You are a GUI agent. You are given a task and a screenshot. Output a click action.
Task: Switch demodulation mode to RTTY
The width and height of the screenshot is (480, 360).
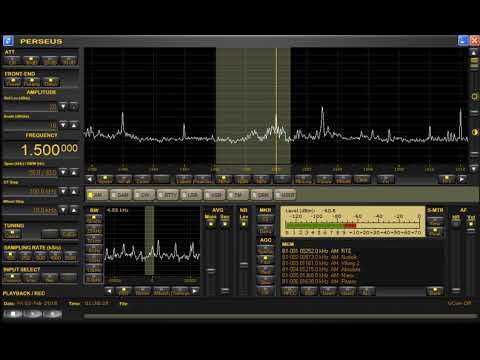(x=167, y=195)
